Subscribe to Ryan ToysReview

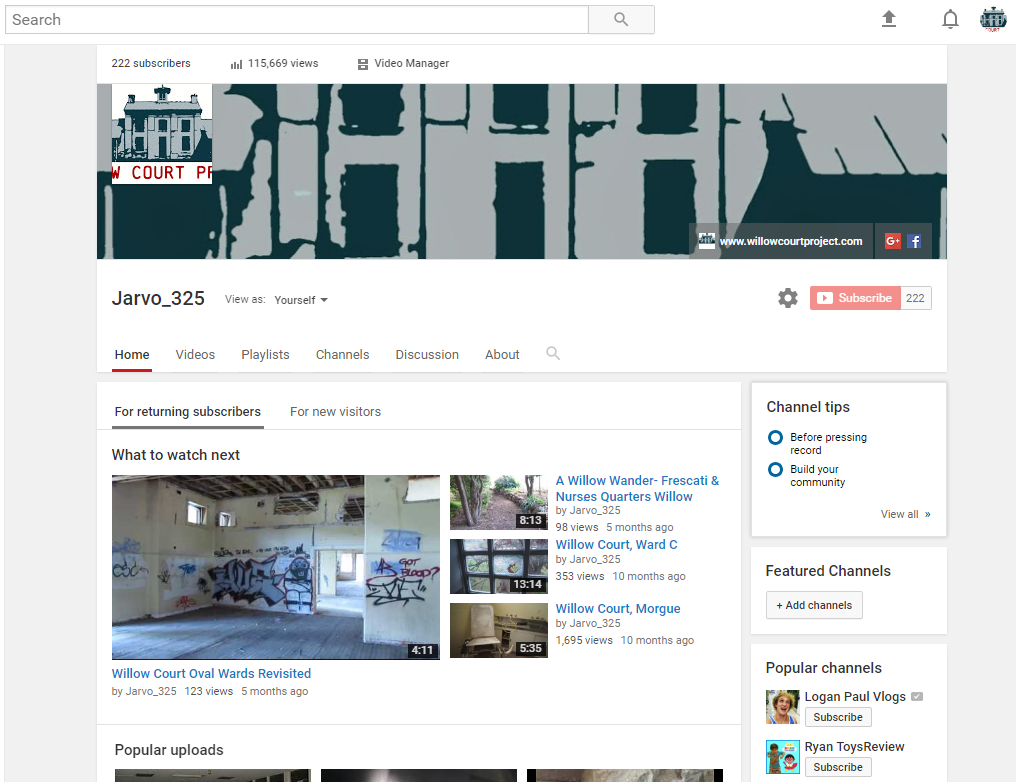(x=838, y=767)
